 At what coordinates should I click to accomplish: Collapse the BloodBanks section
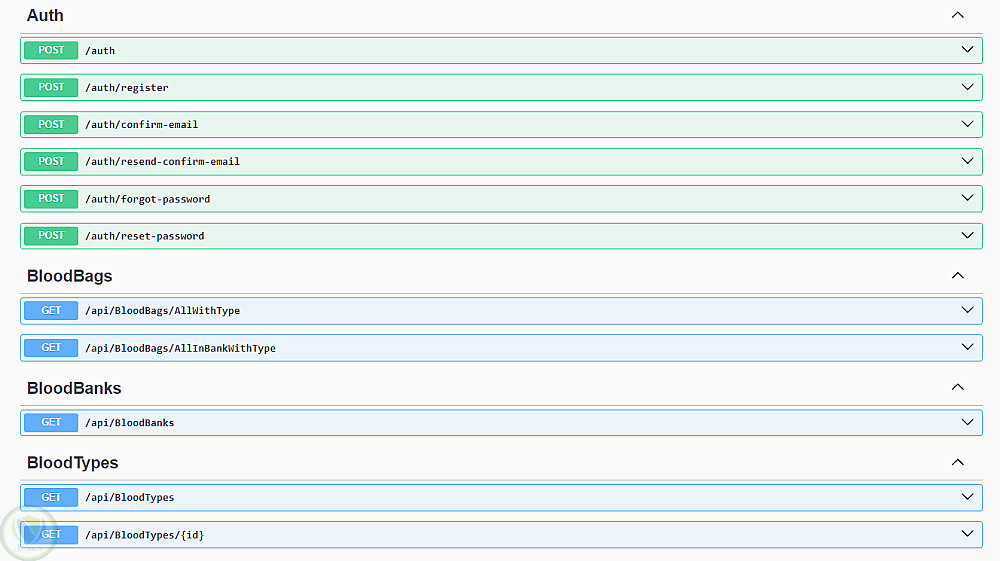click(957, 387)
